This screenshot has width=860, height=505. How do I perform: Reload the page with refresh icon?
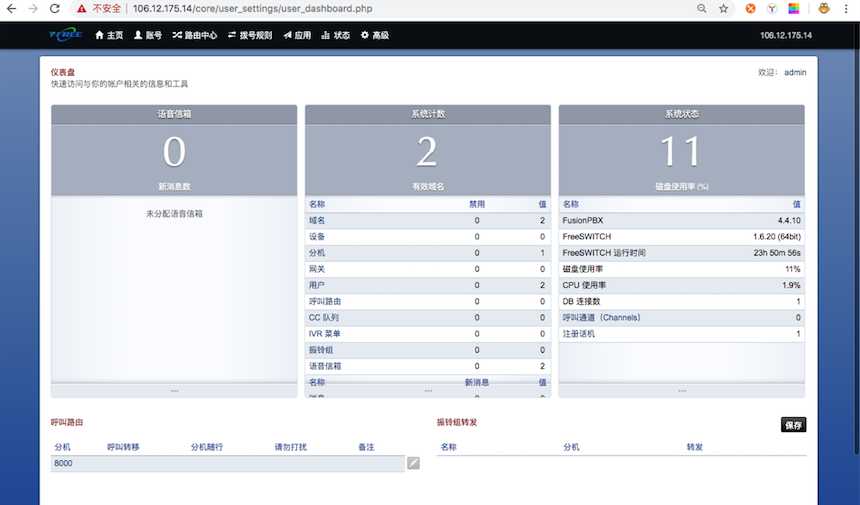point(54,9)
